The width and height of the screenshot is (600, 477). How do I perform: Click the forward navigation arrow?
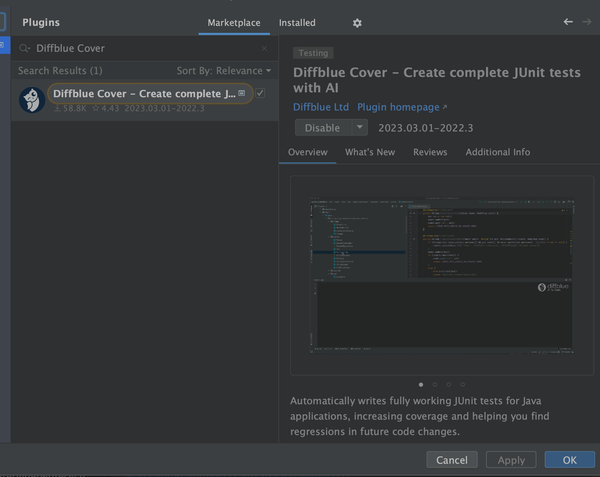tap(587, 22)
